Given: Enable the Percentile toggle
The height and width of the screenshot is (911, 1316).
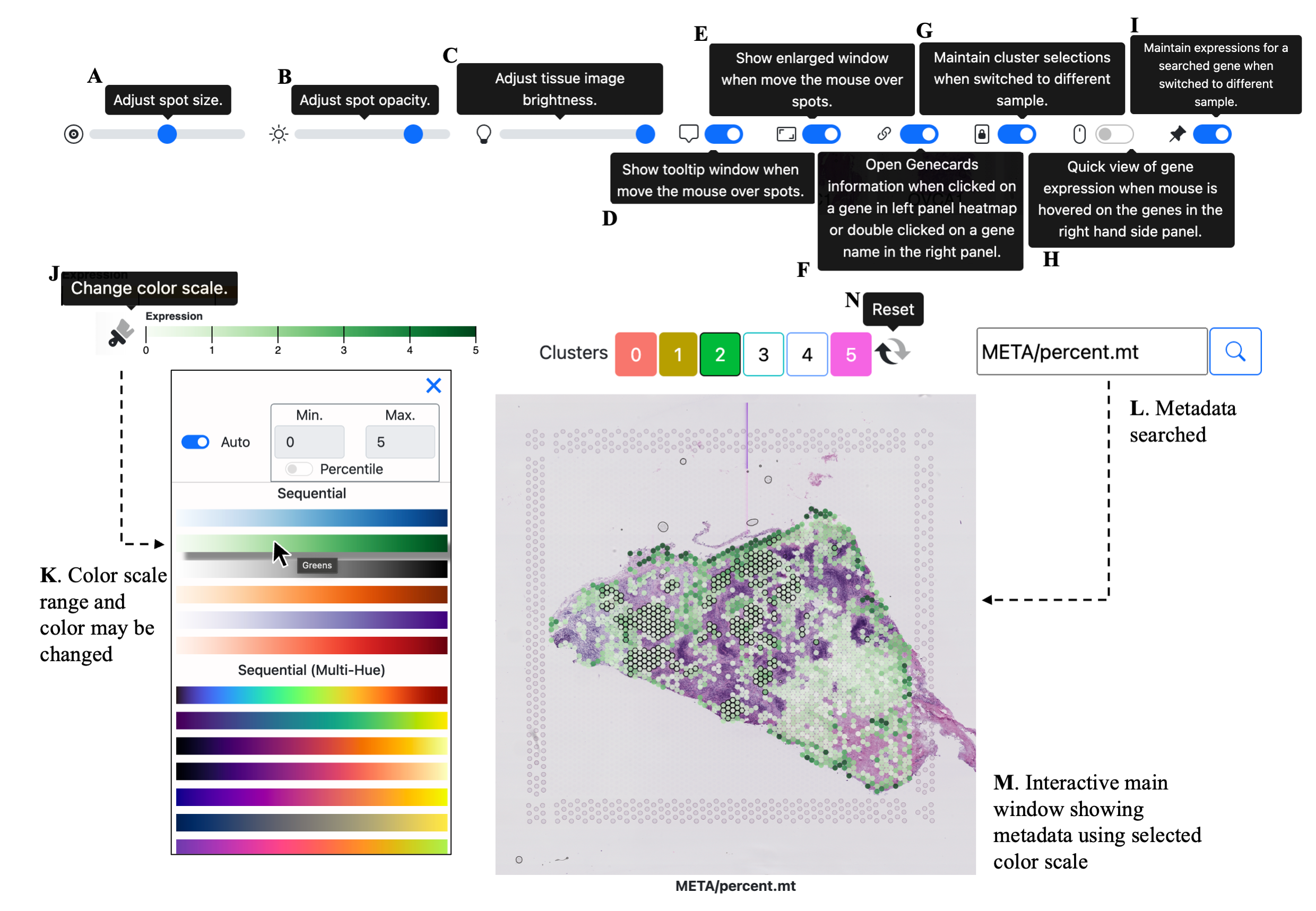Looking at the screenshot, I should tap(299, 469).
